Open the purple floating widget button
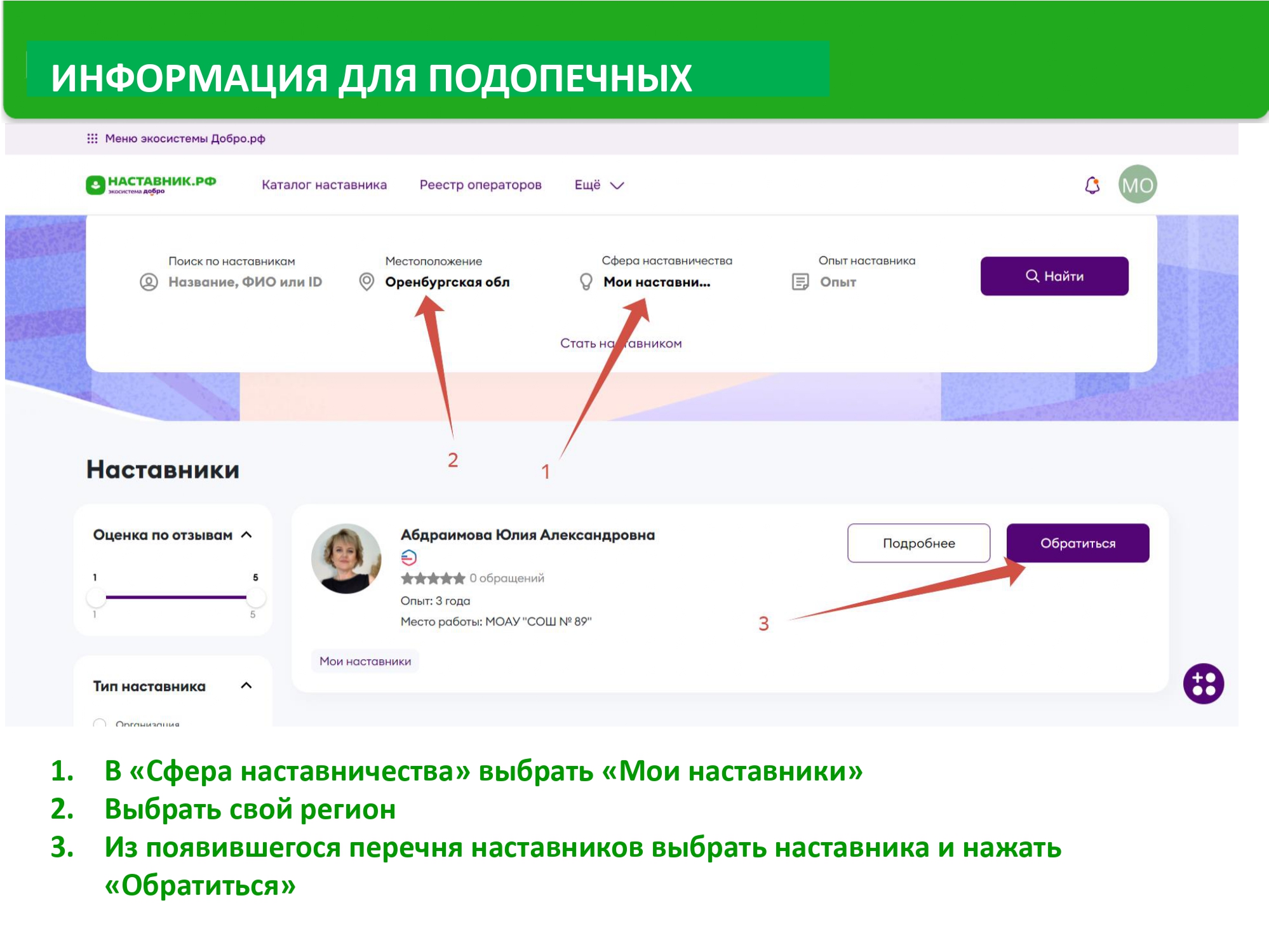 [x=1203, y=683]
